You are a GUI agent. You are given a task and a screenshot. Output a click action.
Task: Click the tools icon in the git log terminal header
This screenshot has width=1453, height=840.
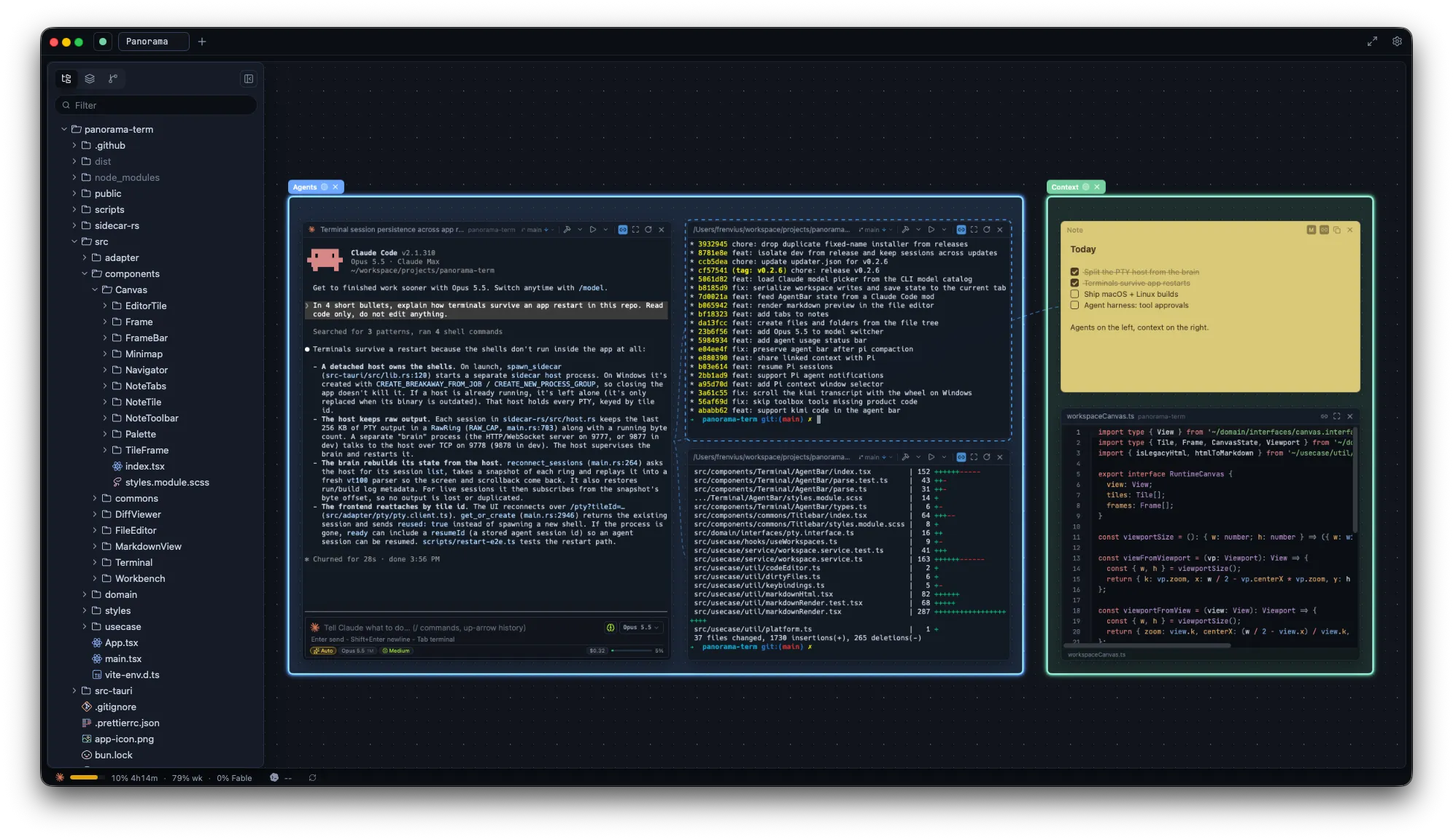pos(905,230)
